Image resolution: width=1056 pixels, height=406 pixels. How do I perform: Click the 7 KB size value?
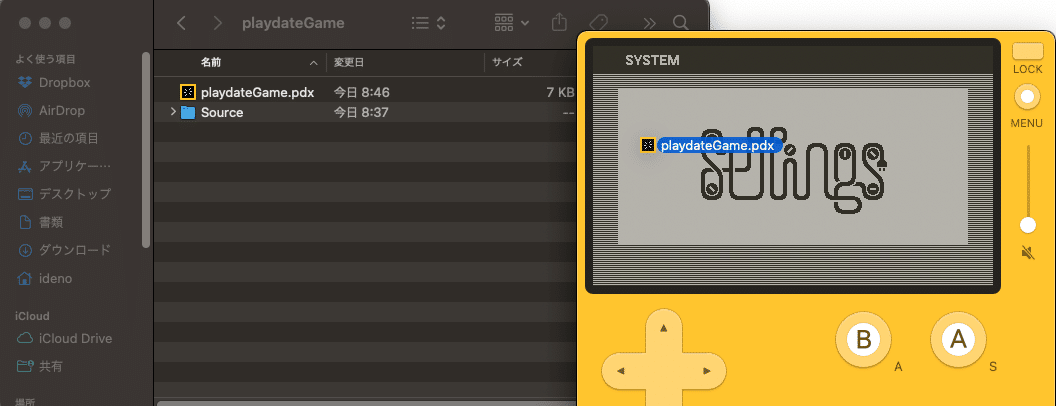pos(560,93)
